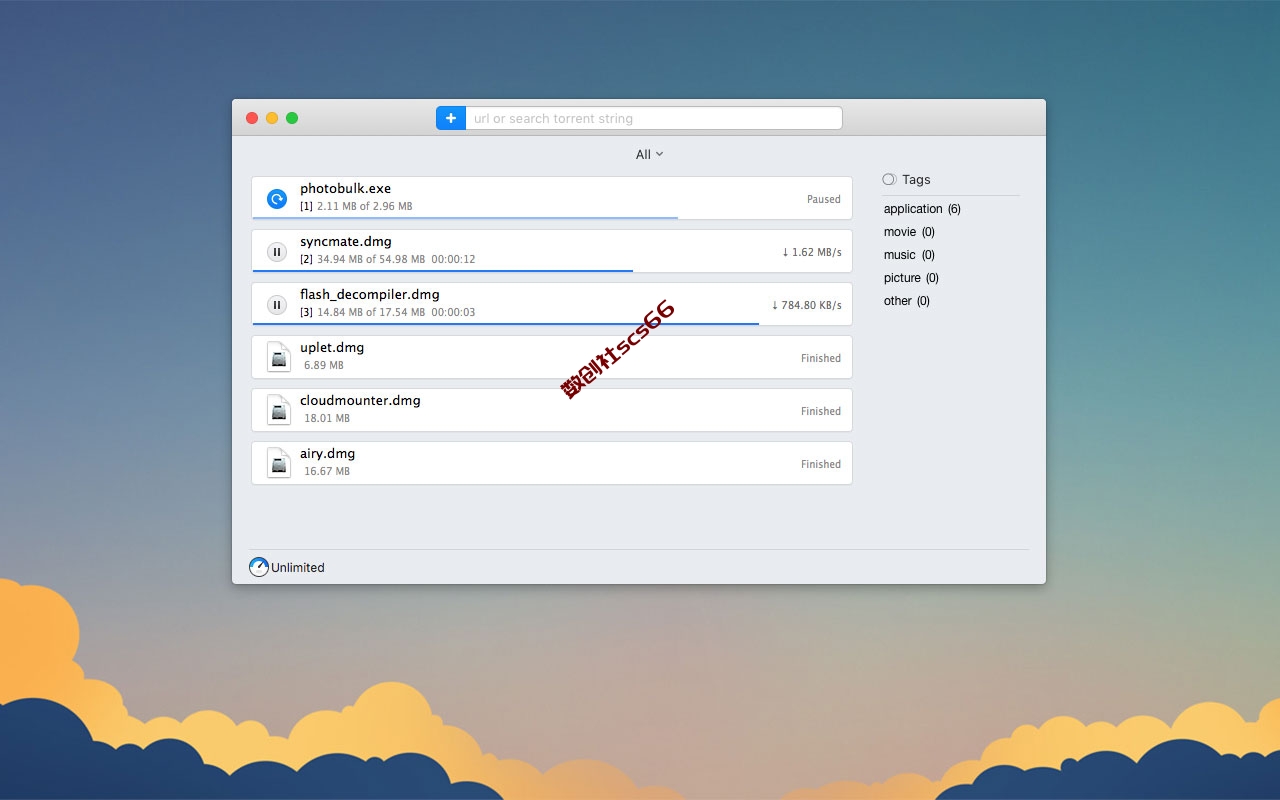This screenshot has height=800, width=1280.
Task: Filter by the application tag
Action: coord(922,209)
